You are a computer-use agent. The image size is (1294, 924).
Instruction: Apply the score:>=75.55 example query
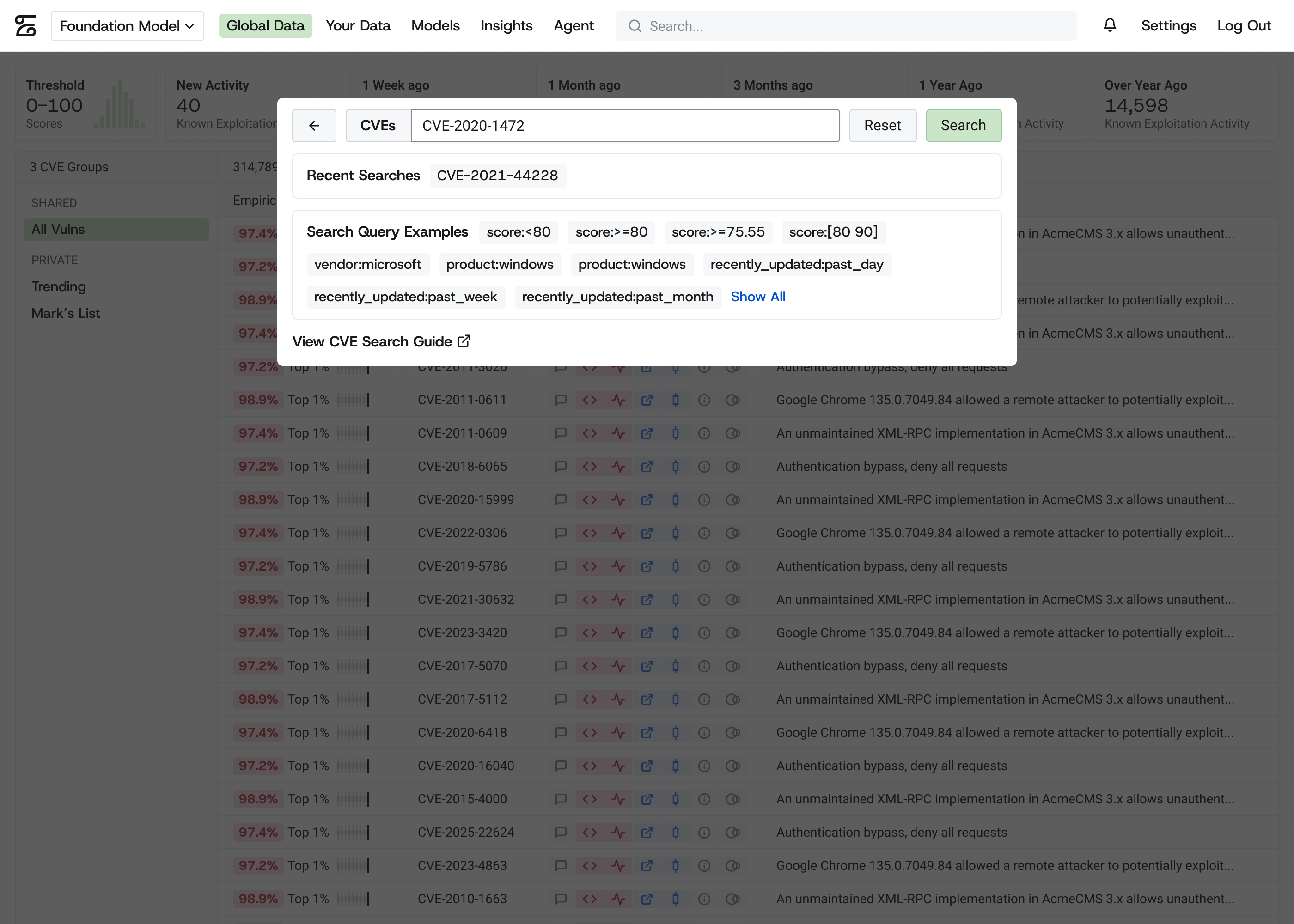(x=718, y=231)
